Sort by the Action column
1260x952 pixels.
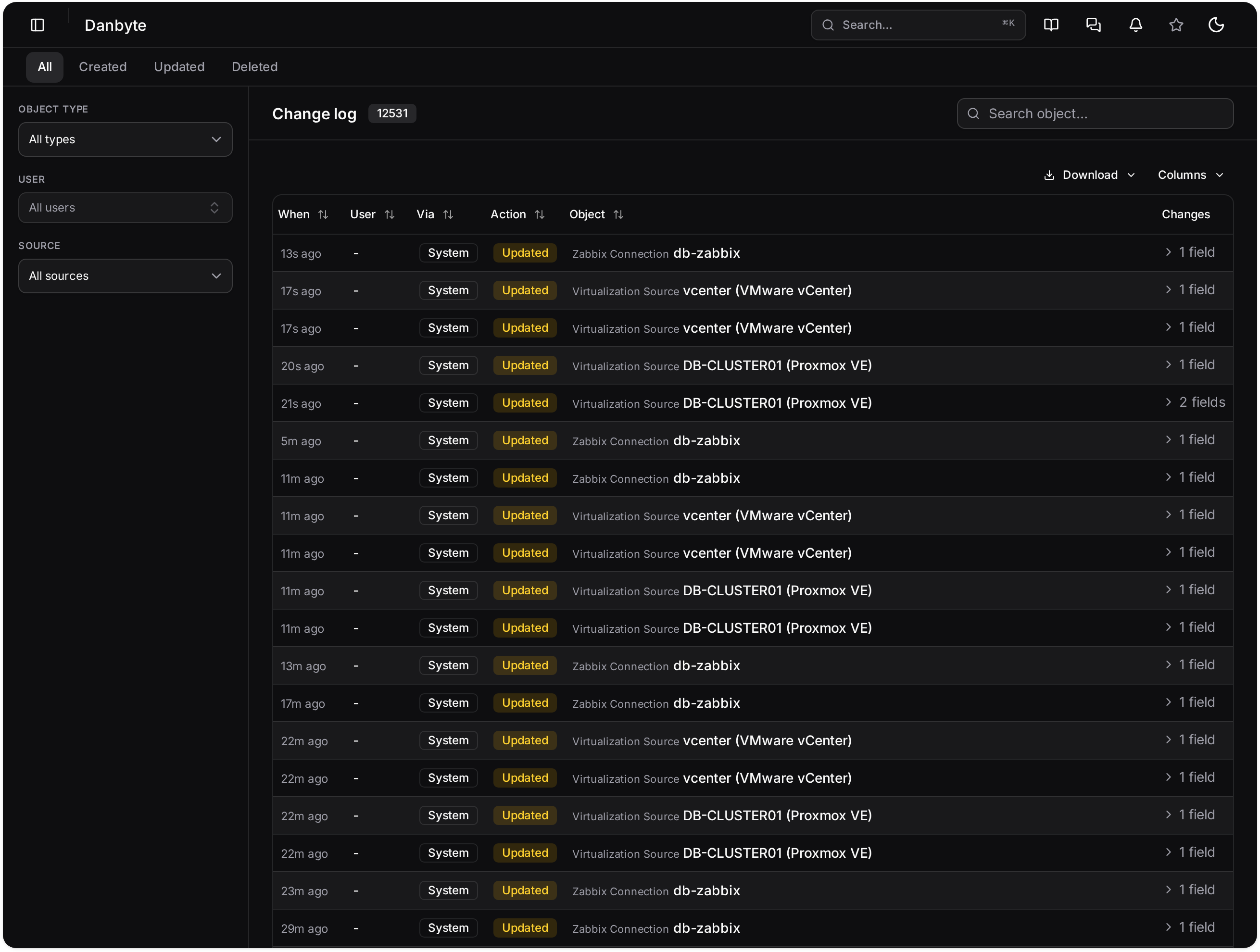[517, 214]
